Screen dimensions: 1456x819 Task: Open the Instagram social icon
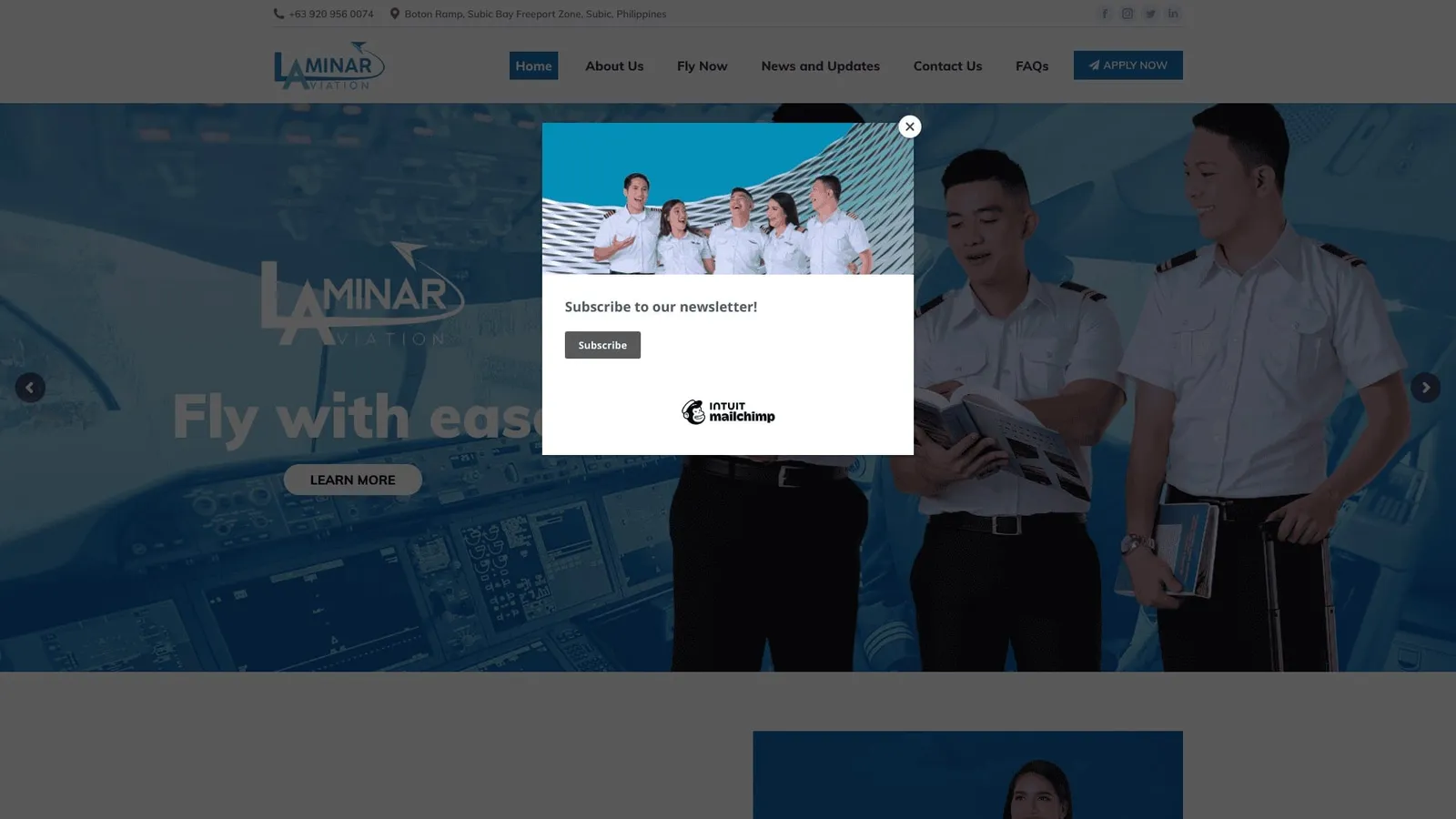coord(1127,14)
